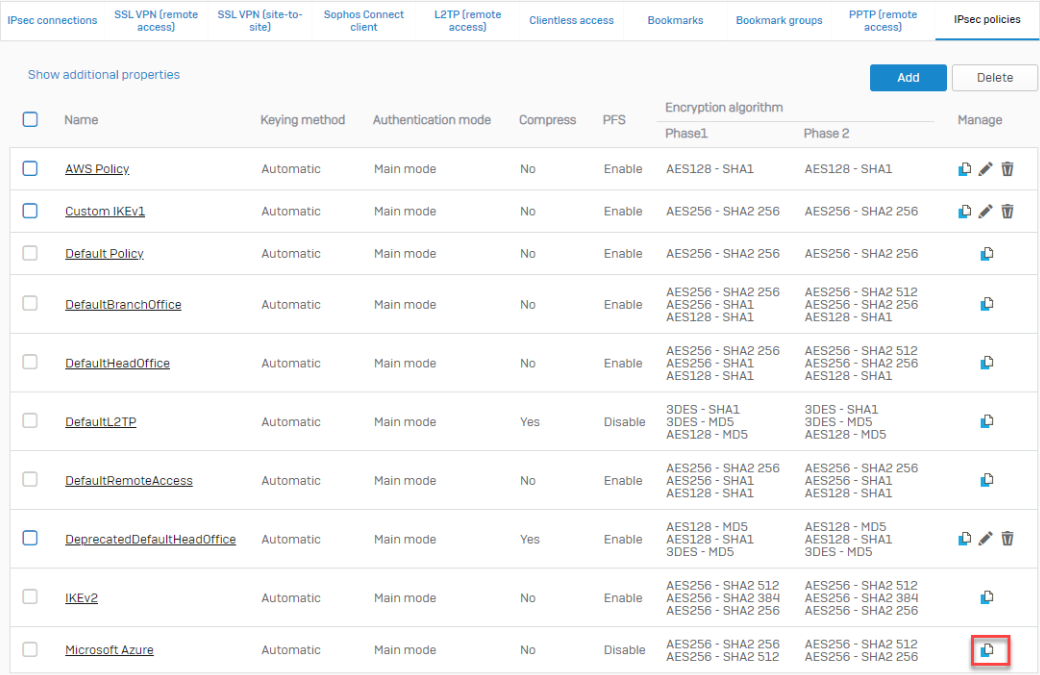1040x675 pixels.
Task: Clone the DefaultL2TP policy
Action: tap(987, 422)
